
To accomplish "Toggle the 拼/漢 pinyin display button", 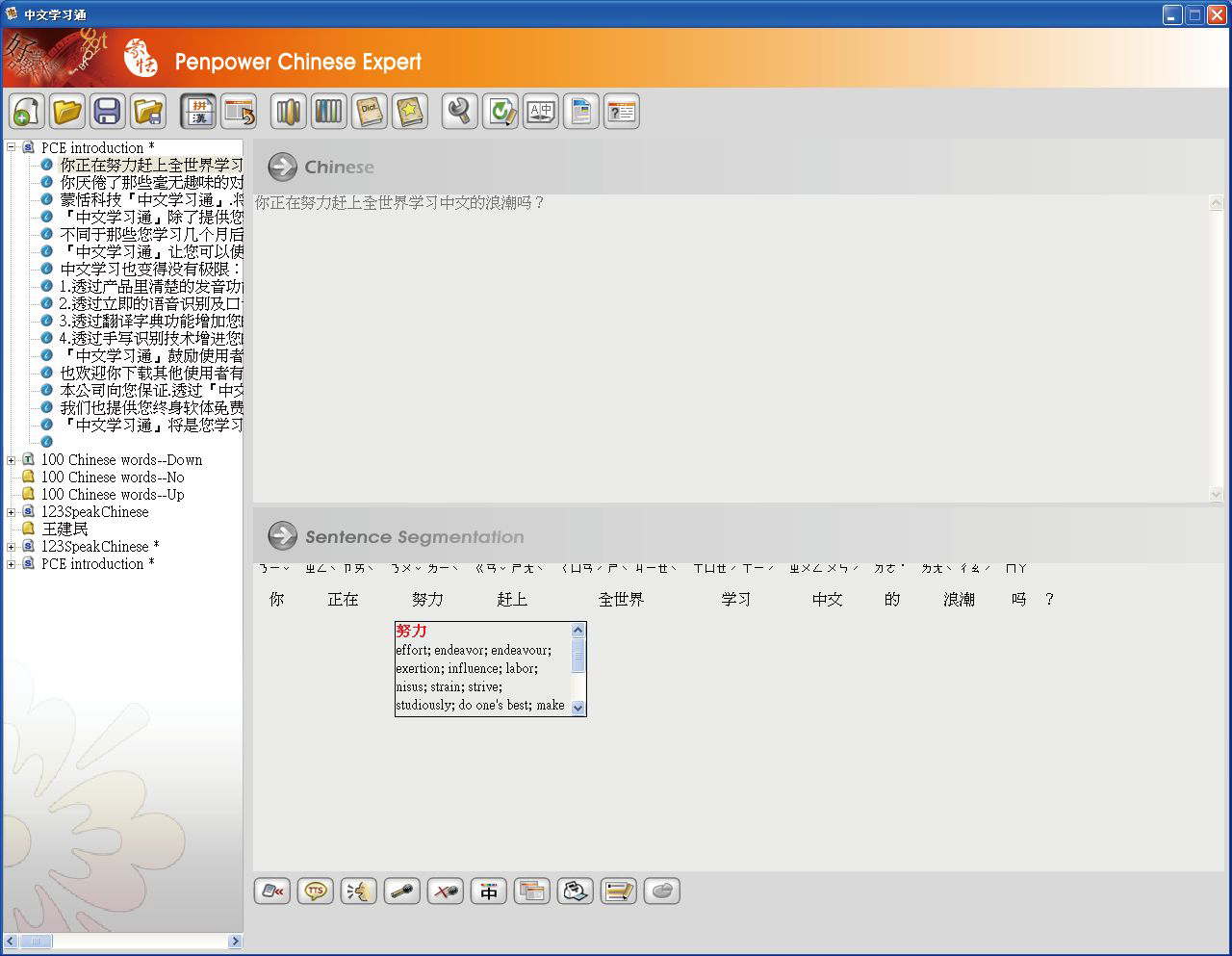I will click(x=198, y=112).
